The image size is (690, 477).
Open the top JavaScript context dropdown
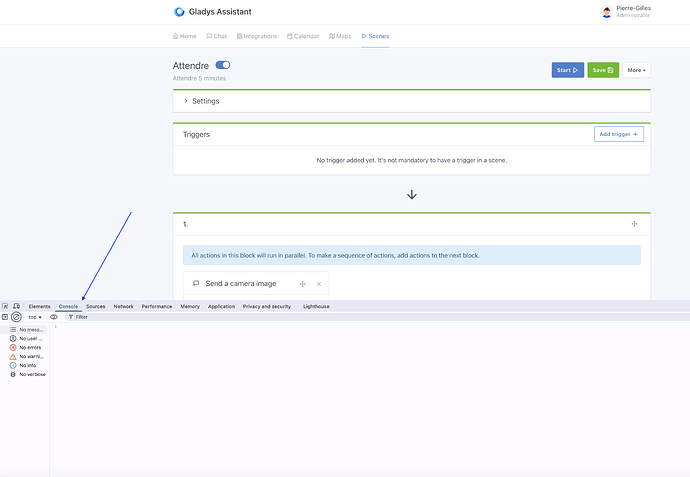[35, 317]
